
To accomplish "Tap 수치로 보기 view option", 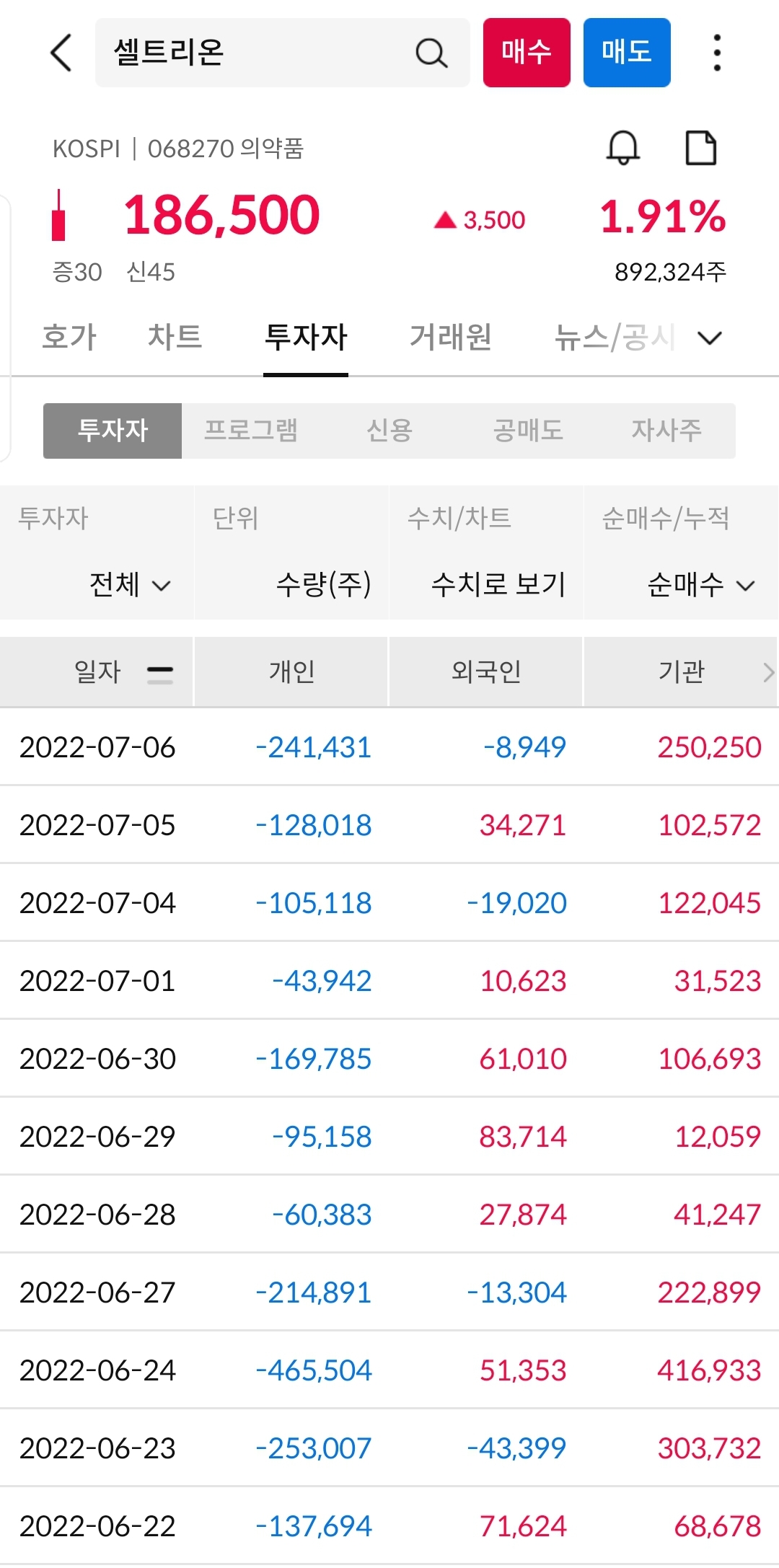I will [498, 584].
